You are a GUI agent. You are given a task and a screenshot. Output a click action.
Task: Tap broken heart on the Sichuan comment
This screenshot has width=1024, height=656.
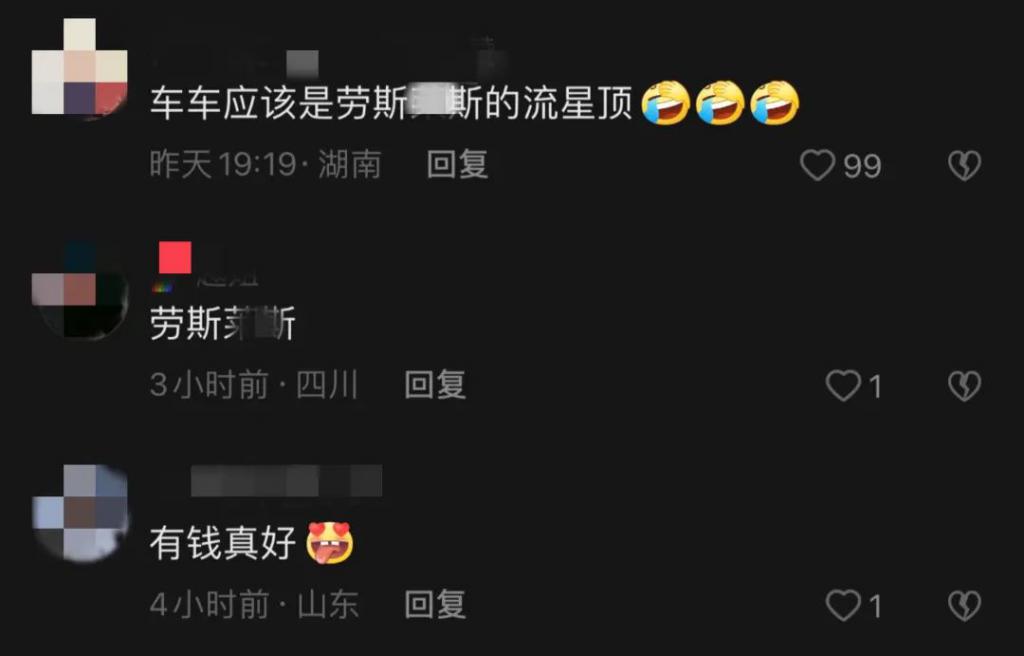coord(965,385)
